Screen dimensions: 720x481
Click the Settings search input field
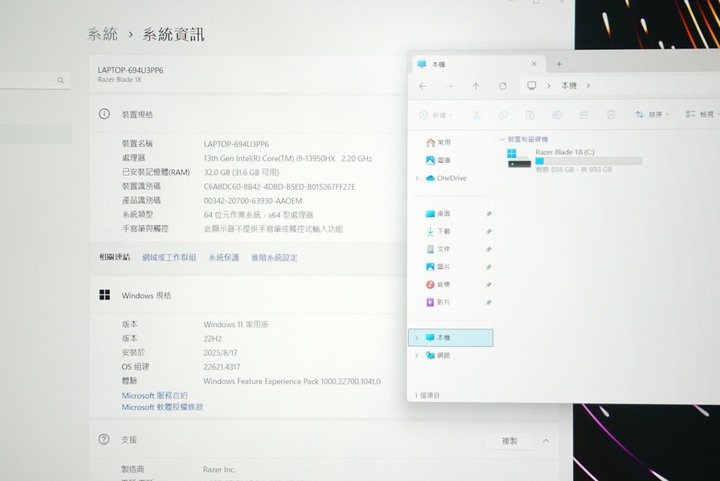tap(35, 80)
